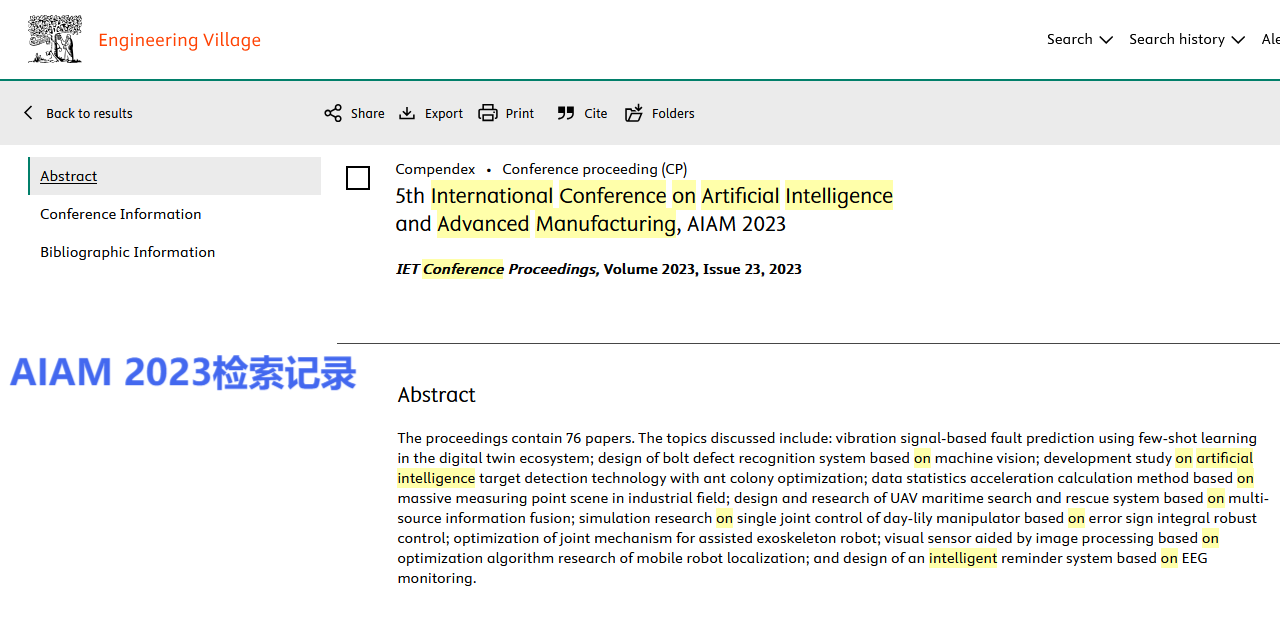Viewport: 1280px width, 630px height.
Task: Jump to Conference Information section
Action: click(x=121, y=214)
